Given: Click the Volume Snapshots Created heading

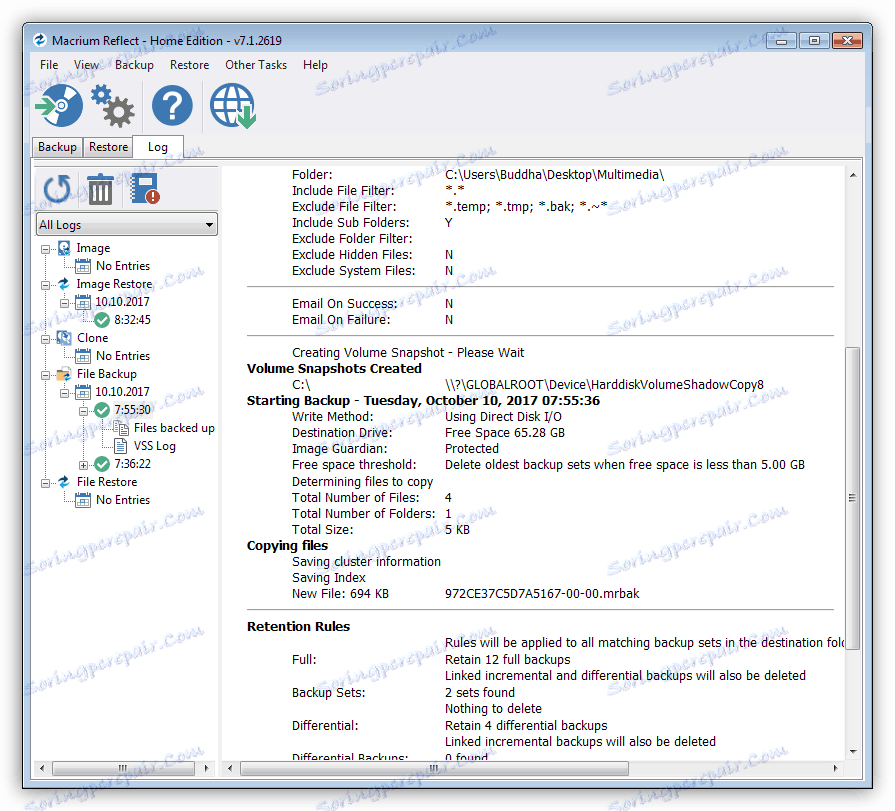Looking at the screenshot, I should (334, 369).
